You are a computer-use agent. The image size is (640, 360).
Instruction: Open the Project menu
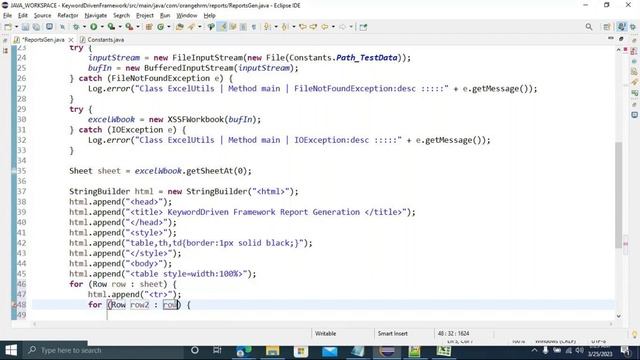click(145, 16)
